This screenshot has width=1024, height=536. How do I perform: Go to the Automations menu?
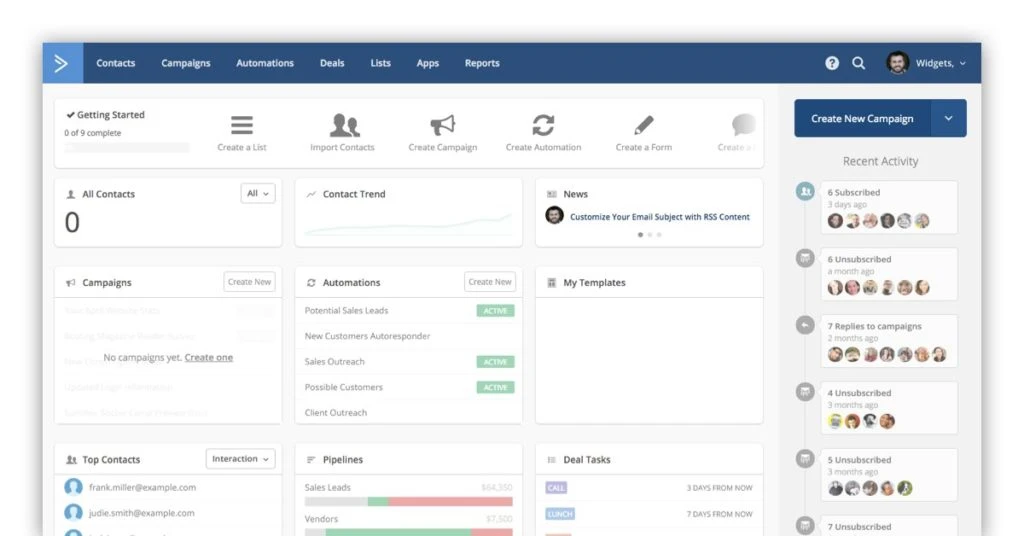[x=264, y=63]
